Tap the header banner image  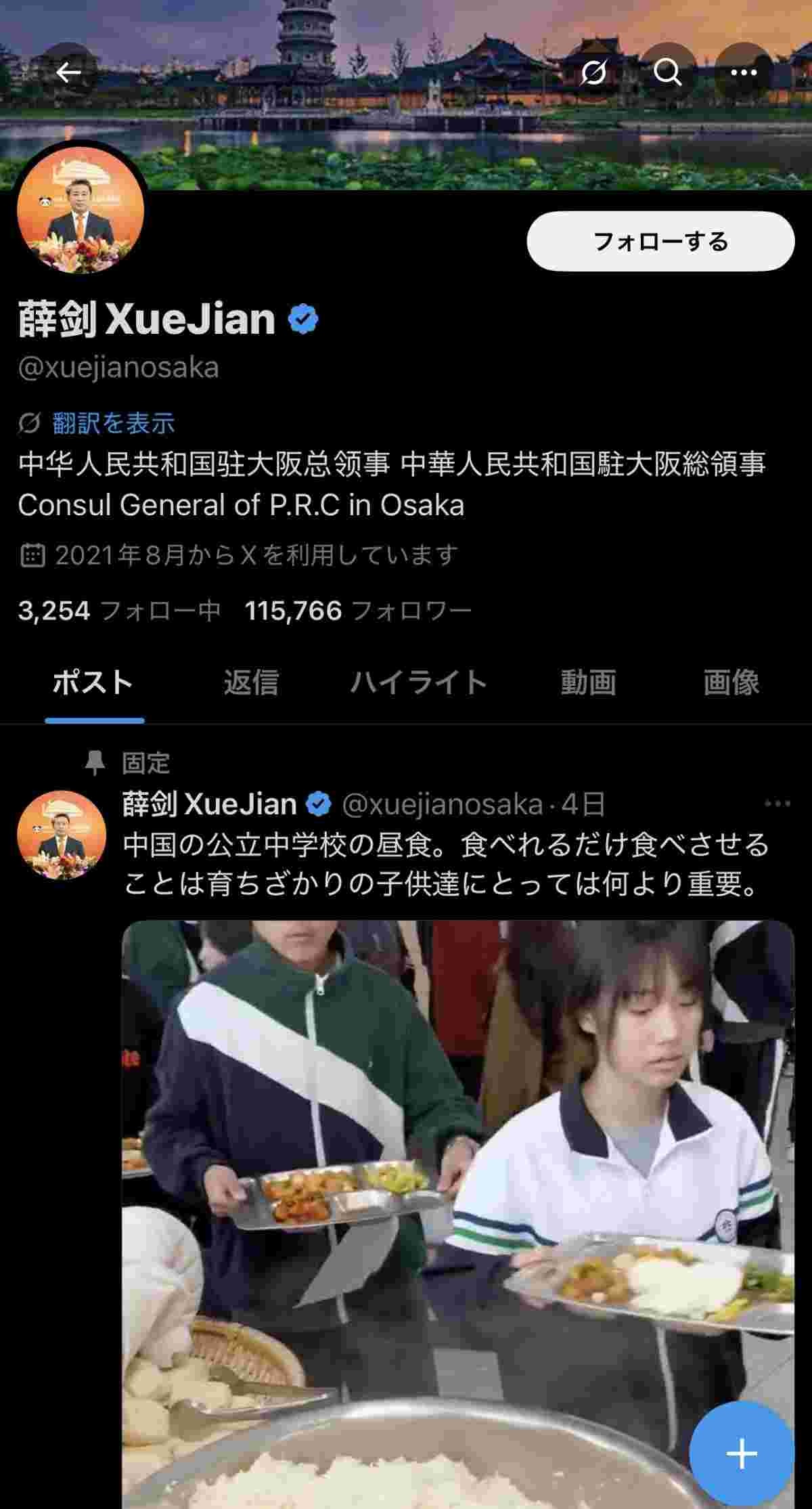tap(406, 95)
